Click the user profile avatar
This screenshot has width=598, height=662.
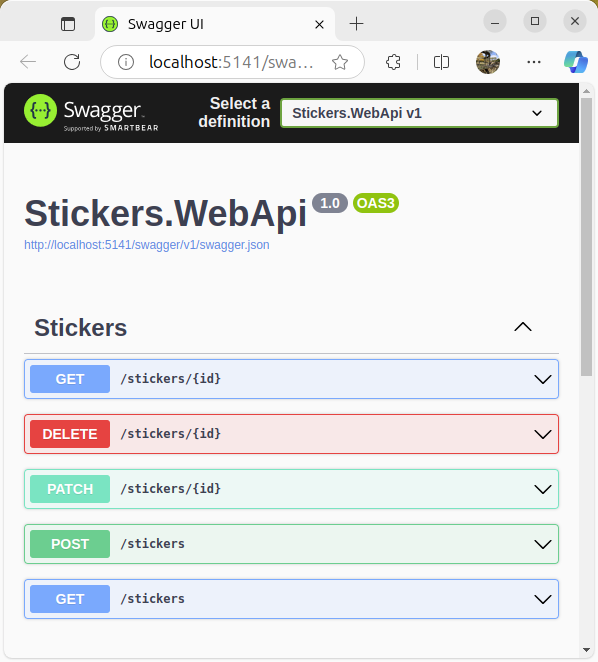tap(488, 62)
